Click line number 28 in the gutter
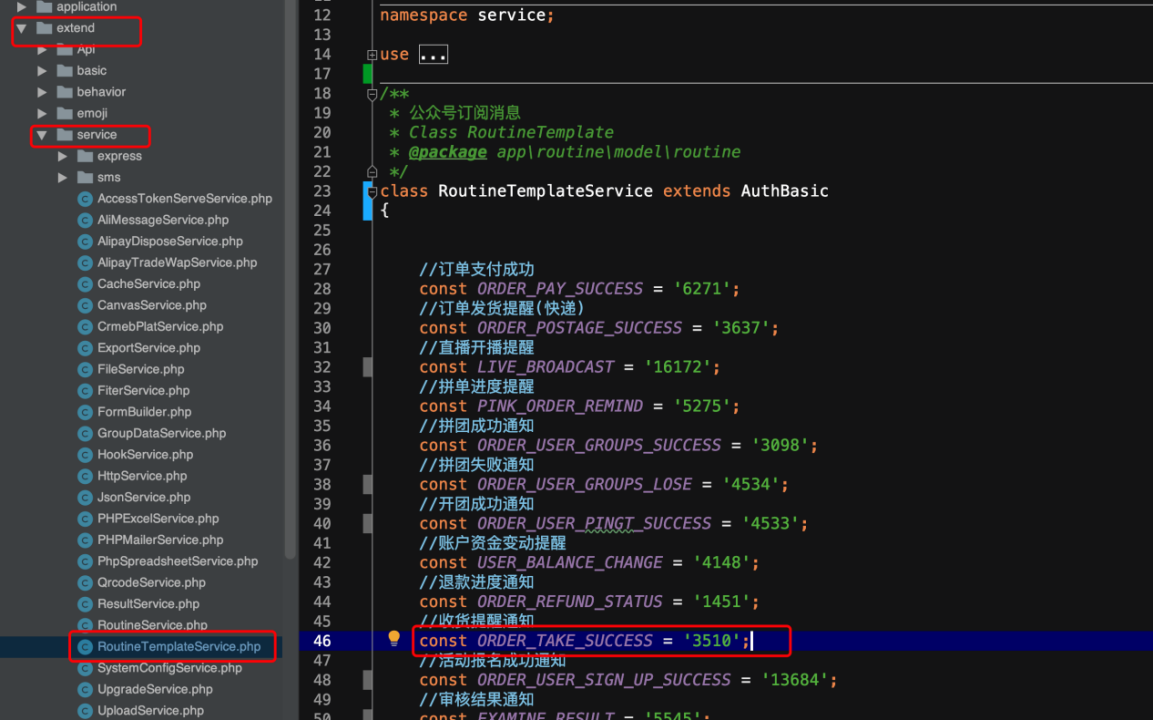1153x720 pixels. (x=322, y=289)
